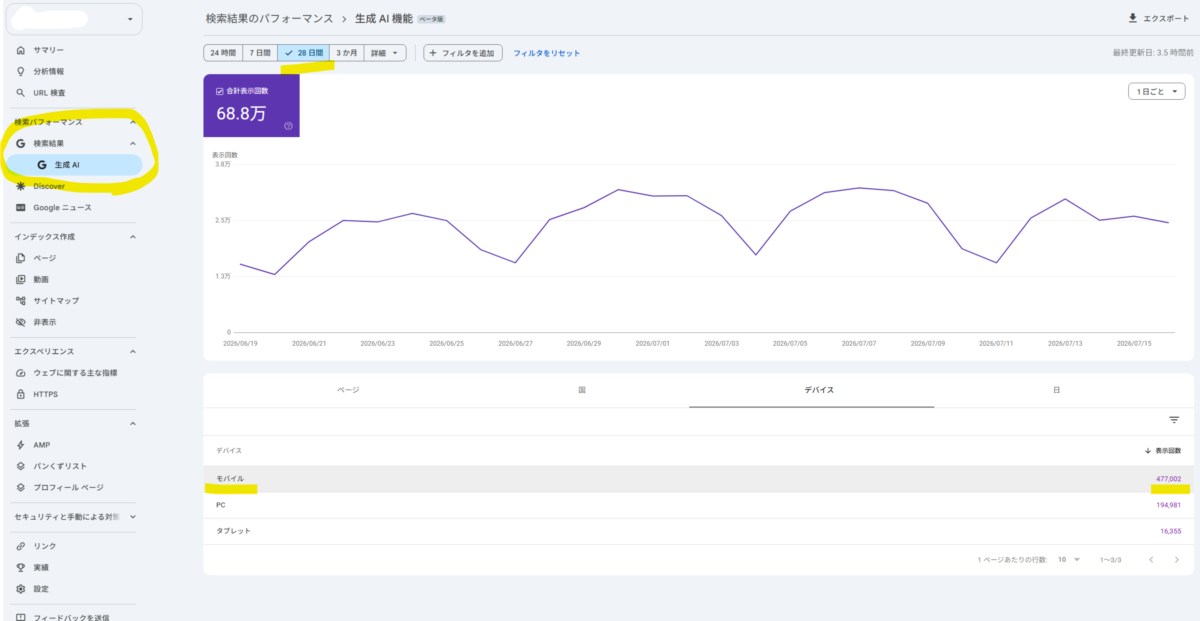
Task: Click the table filter icon above 表示回数
Action: [1174, 421]
